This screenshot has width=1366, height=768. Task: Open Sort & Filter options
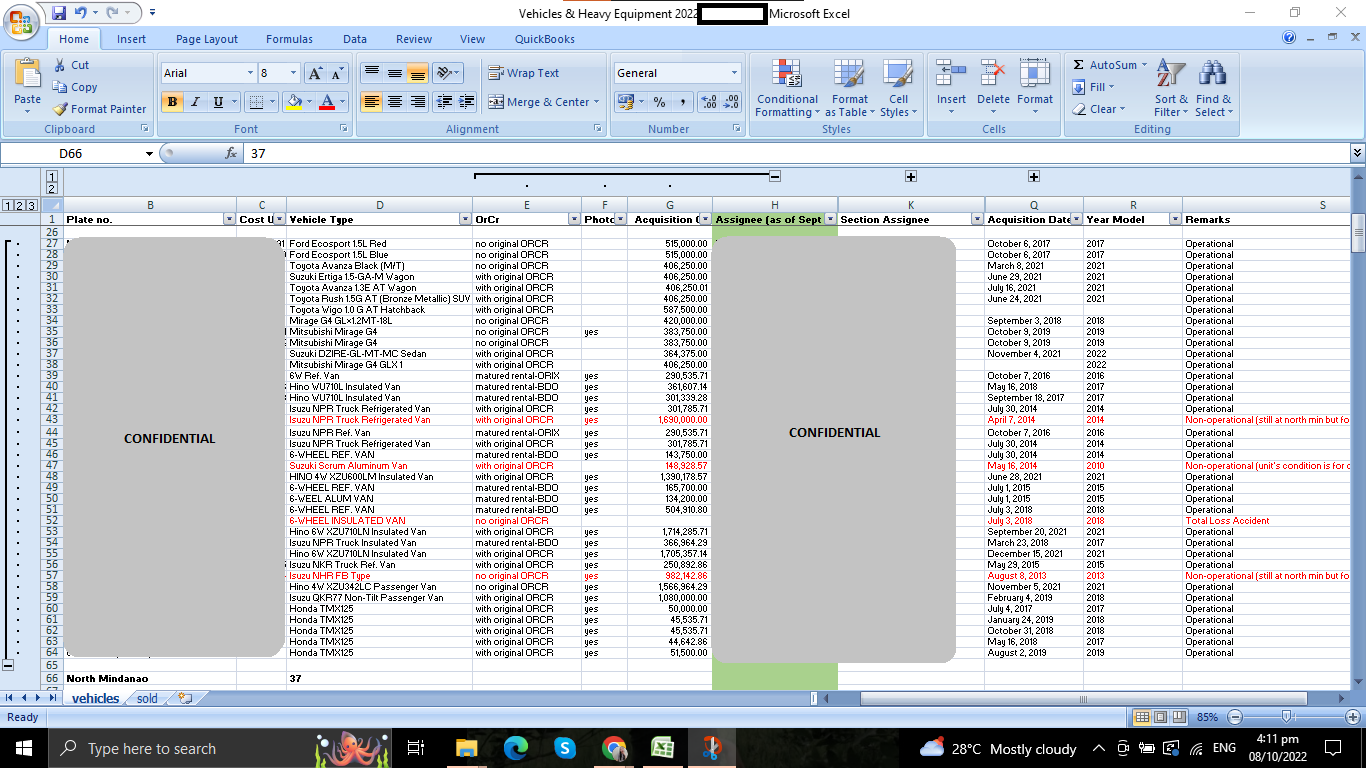(x=1170, y=88)
